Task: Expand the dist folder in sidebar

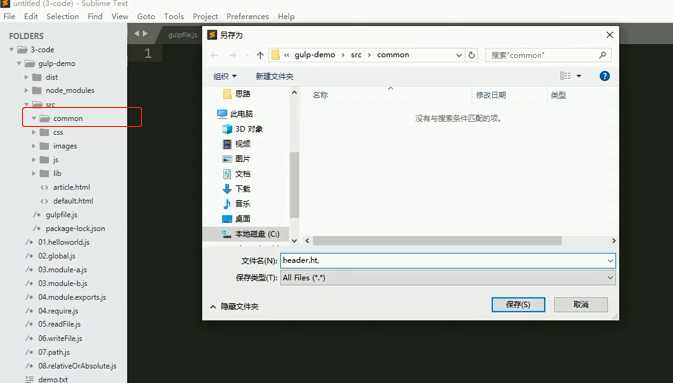Action: (26, 77)
